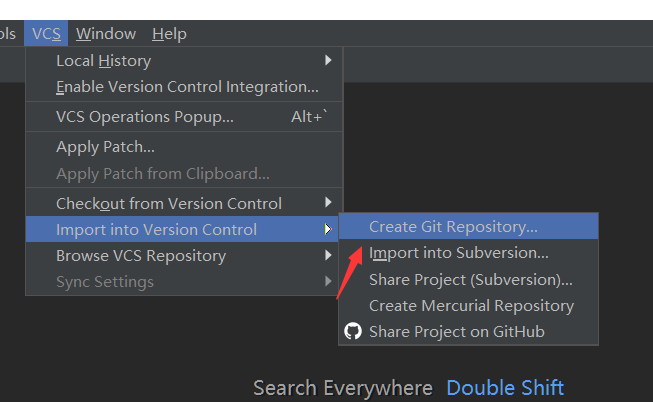Expand Import into Version Control arrow

click(x=328, y=229)
